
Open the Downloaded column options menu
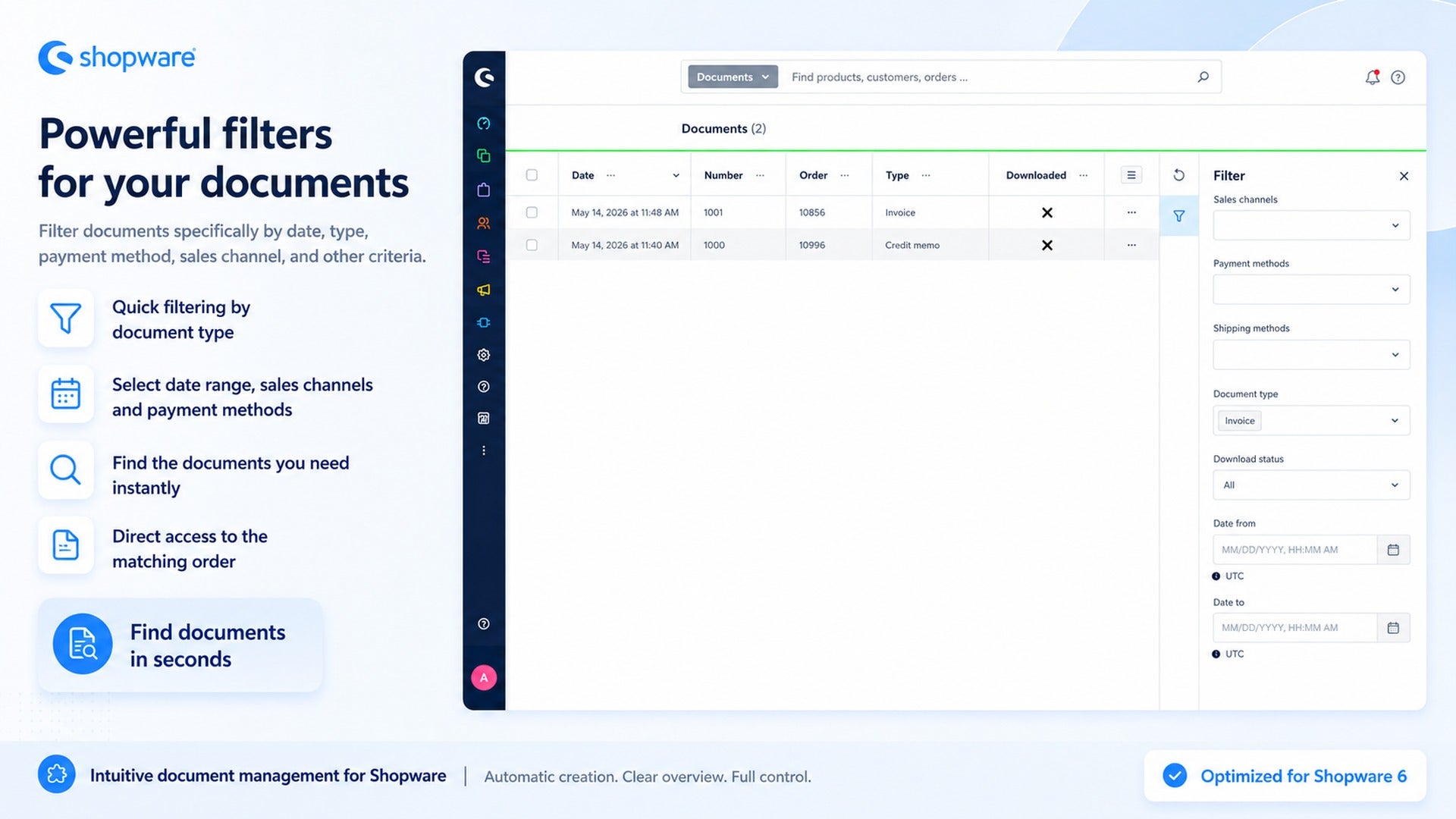click(1084, 175)
